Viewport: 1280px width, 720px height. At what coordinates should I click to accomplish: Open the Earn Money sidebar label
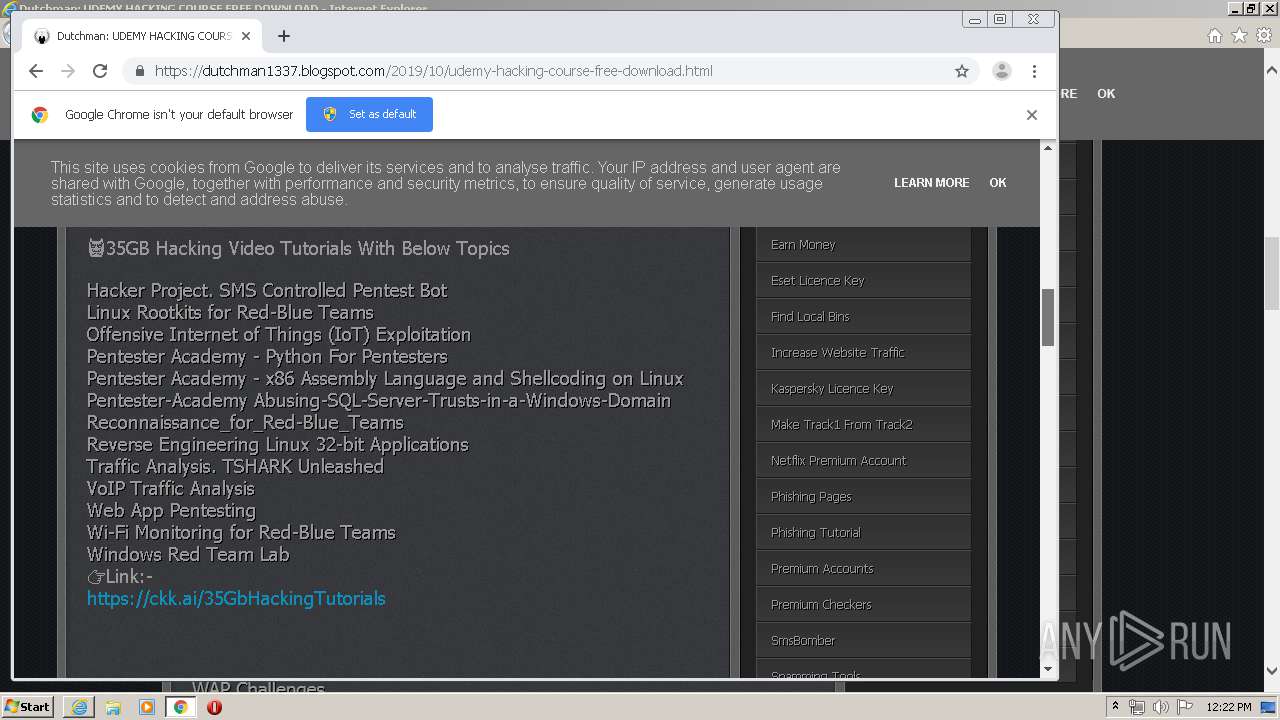tap(803, 244)
